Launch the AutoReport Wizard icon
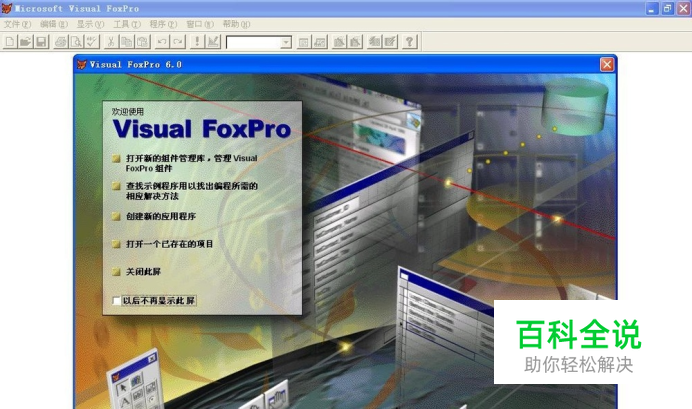This screenshot has height=409, width=692. click(x=391, y=42)
